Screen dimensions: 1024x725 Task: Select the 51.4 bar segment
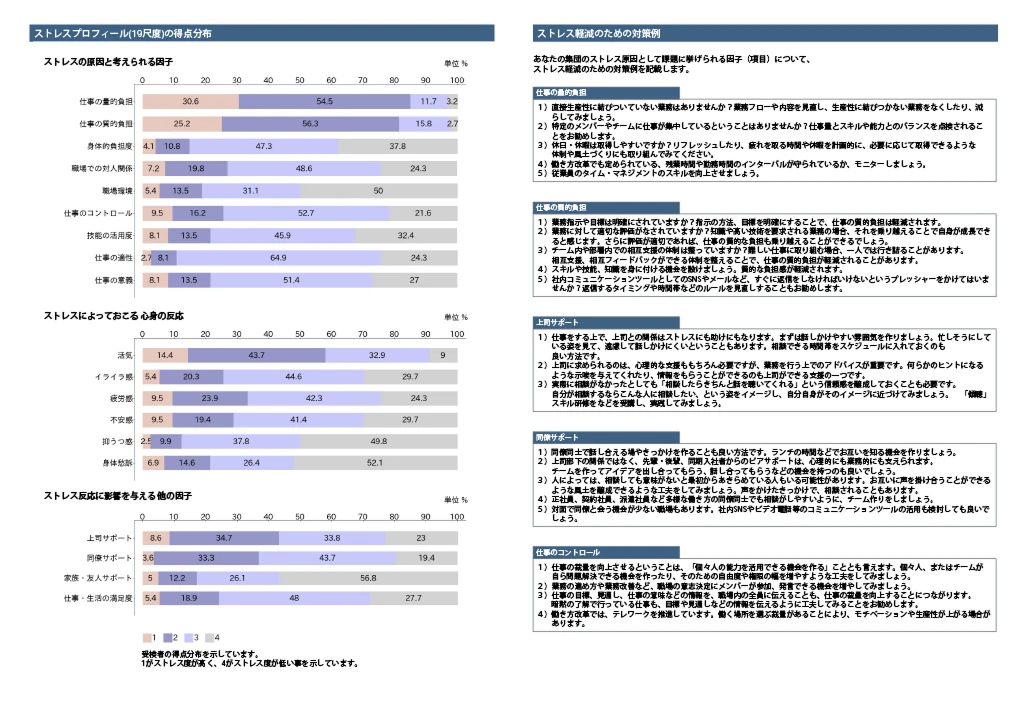click(291, 280)
